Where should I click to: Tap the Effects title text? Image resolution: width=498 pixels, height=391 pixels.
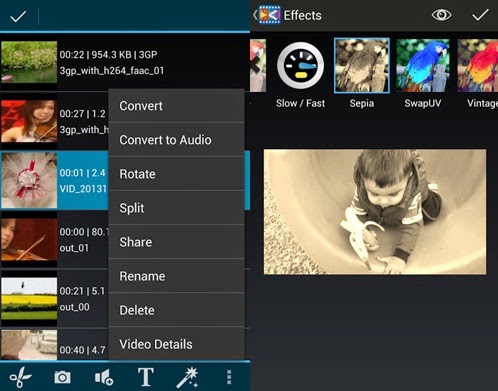(x=303, y=15)
